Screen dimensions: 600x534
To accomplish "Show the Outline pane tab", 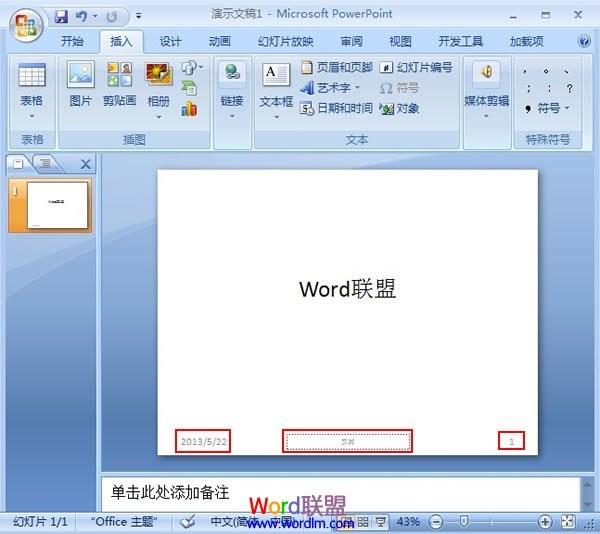I will pyautogui.click(x=45, y=164).
